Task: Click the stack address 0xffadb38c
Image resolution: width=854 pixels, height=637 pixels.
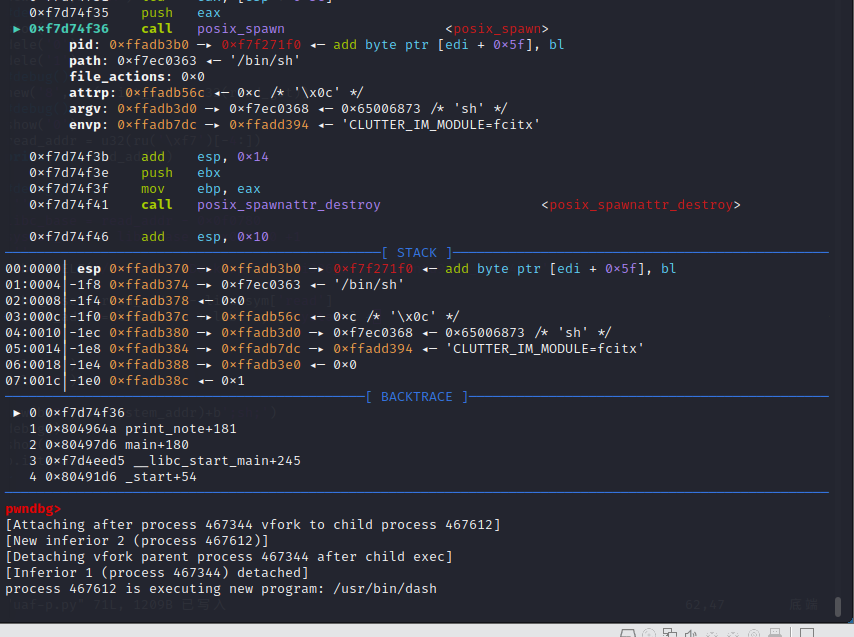Action: (149, 381)
